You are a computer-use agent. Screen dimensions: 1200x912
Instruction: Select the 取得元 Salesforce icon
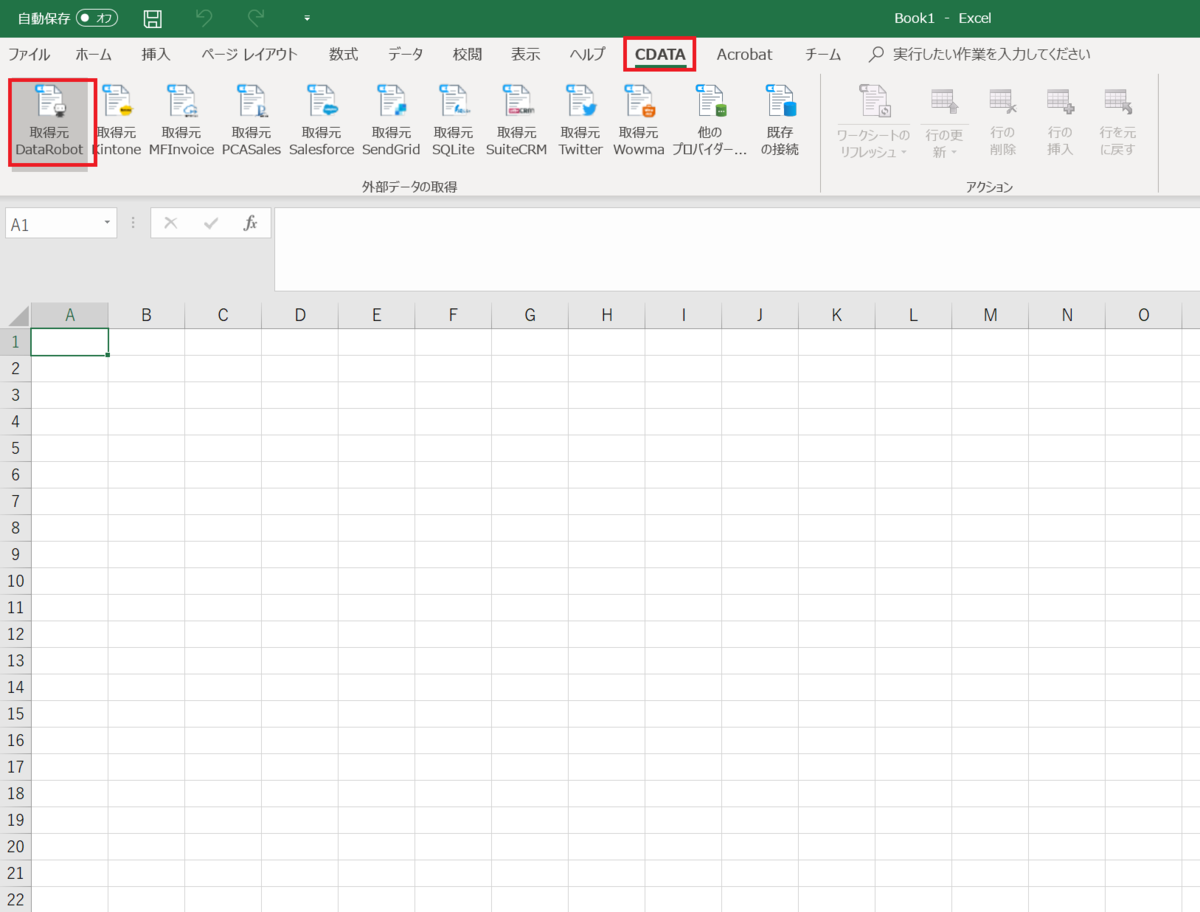coord(321,120)
